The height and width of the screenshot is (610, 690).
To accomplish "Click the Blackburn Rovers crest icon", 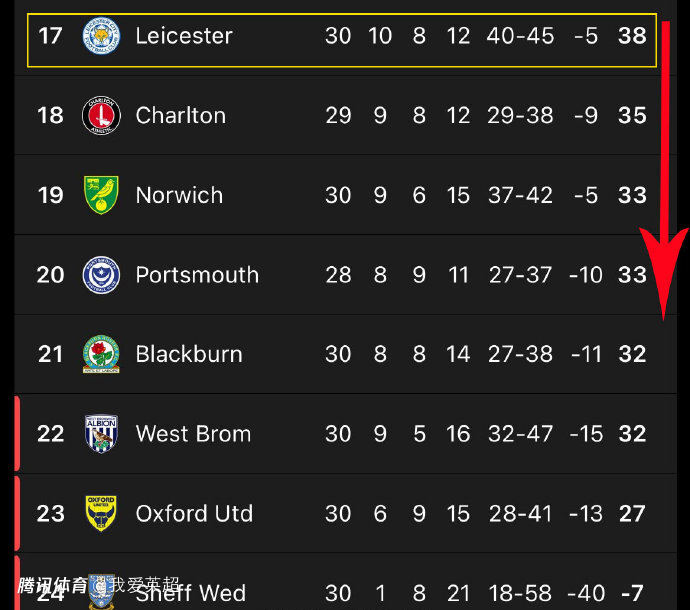I will [x=100, y=354].
